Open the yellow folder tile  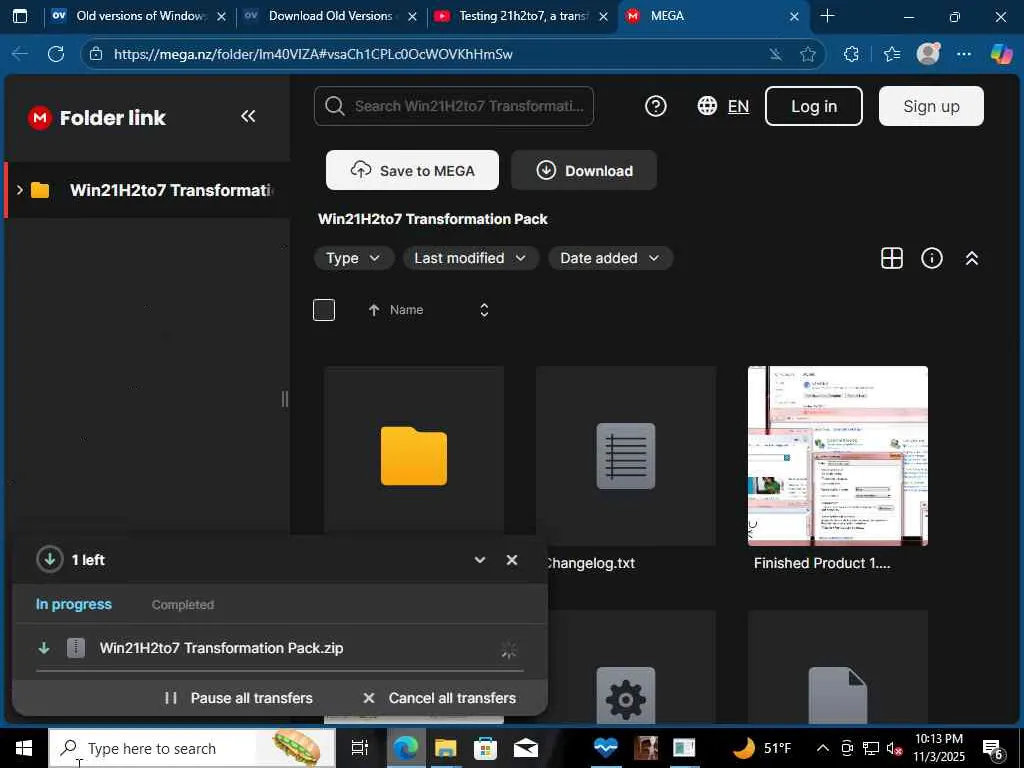tap(414, 456)
